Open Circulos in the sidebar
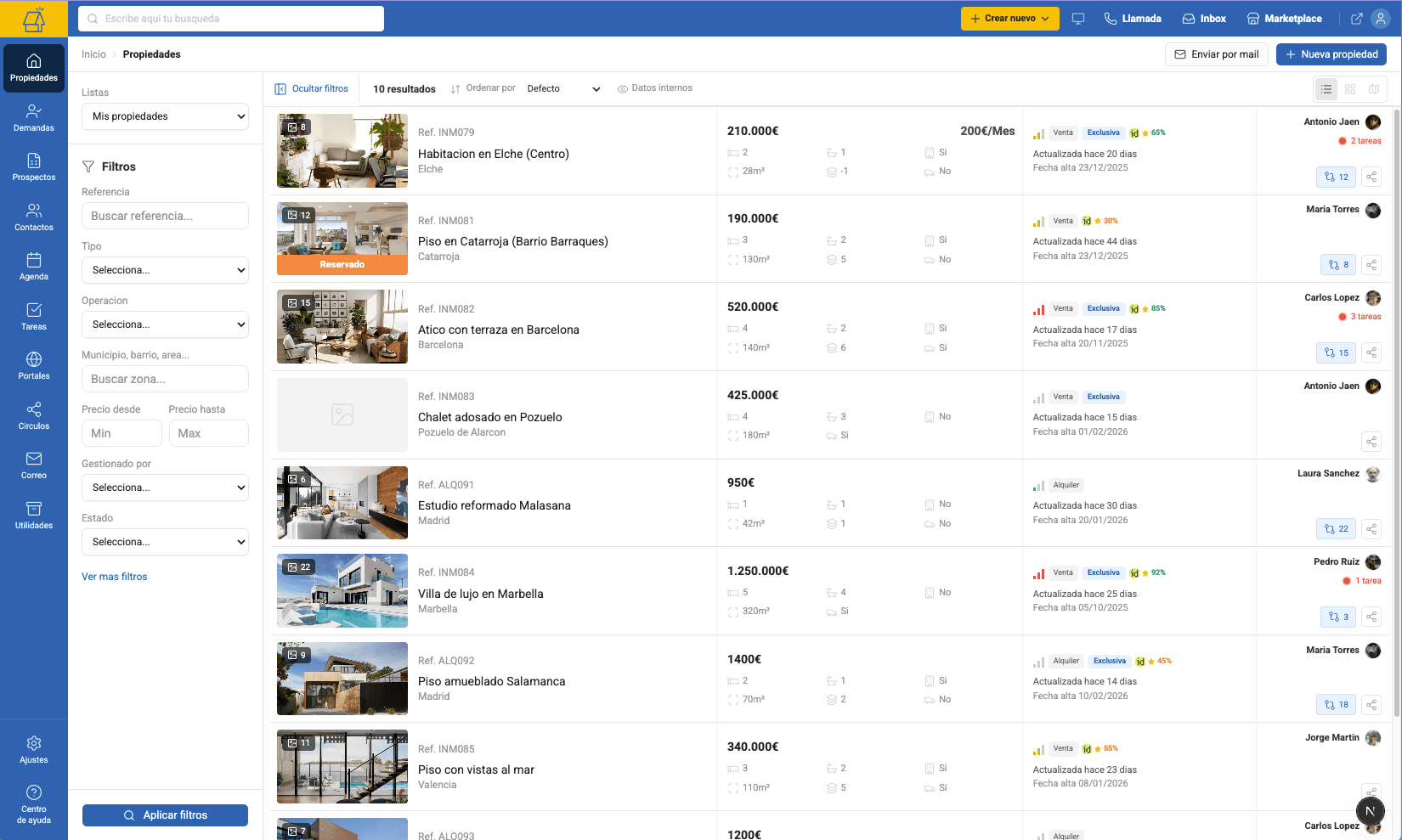 click(34, 416)
